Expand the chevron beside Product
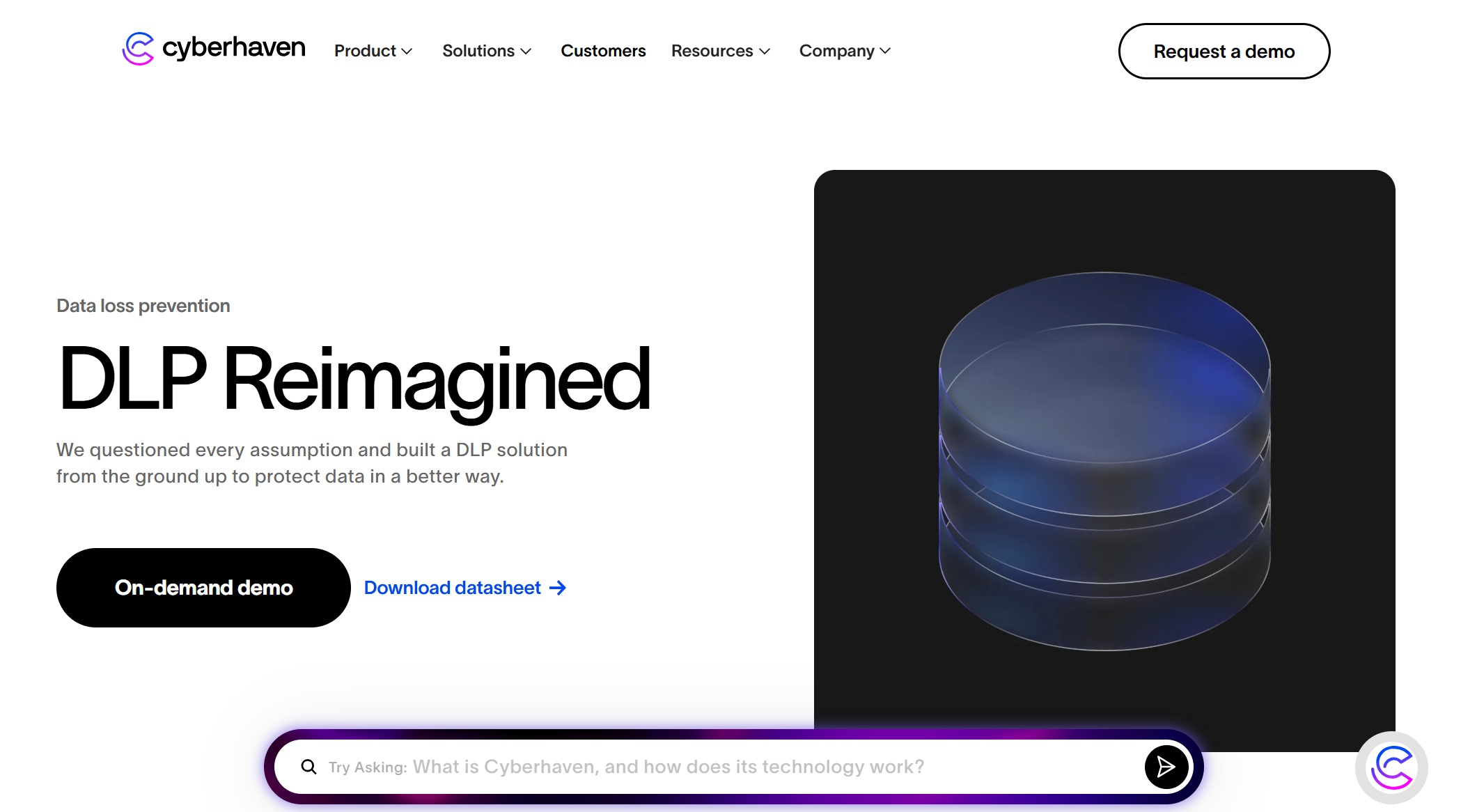The height and width of the screenshot is (812, 1461). coord(407,52)
